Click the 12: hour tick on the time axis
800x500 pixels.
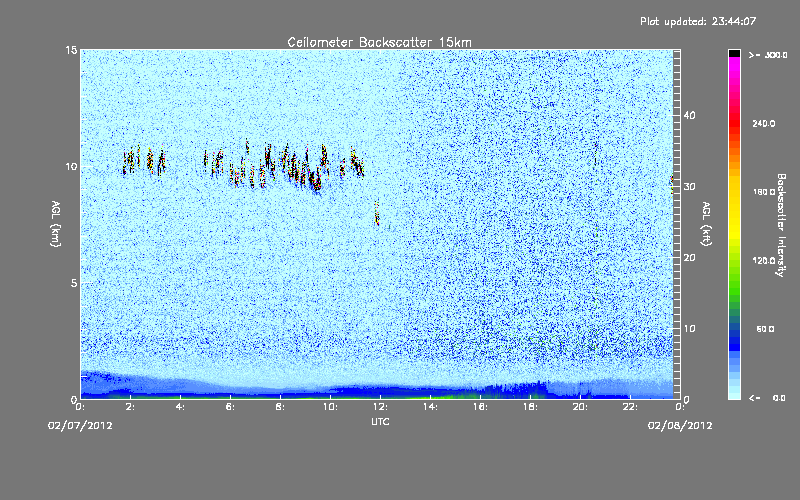tap(380, 407)
